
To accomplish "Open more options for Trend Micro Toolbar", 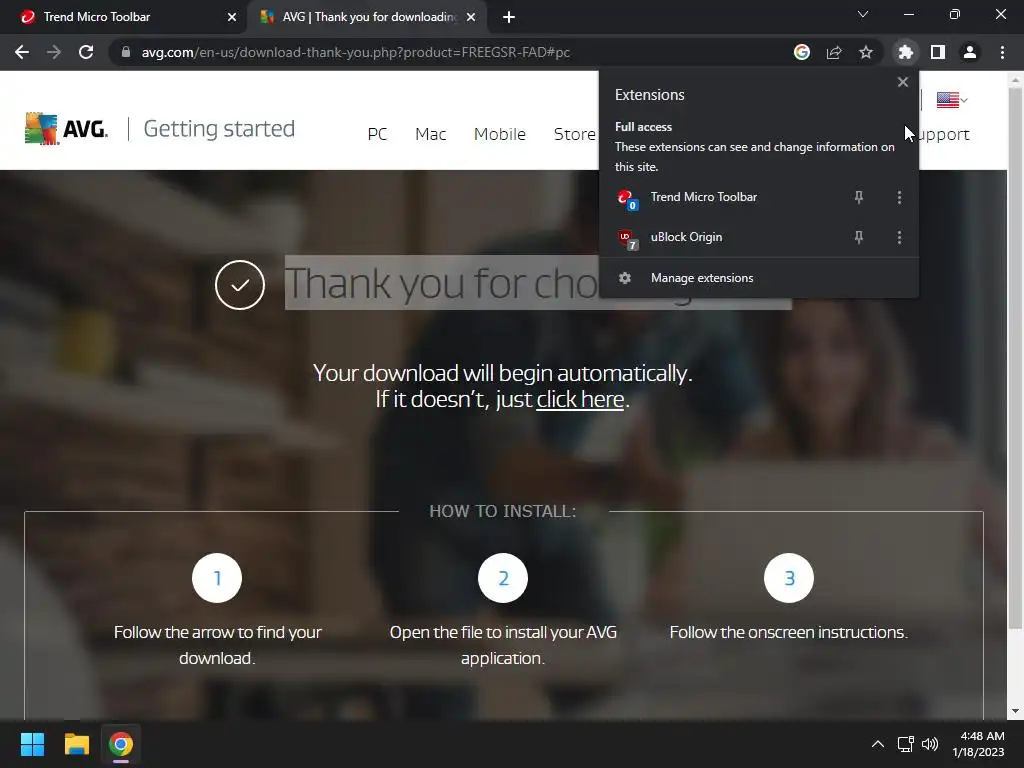I will (x=899, y=197).
